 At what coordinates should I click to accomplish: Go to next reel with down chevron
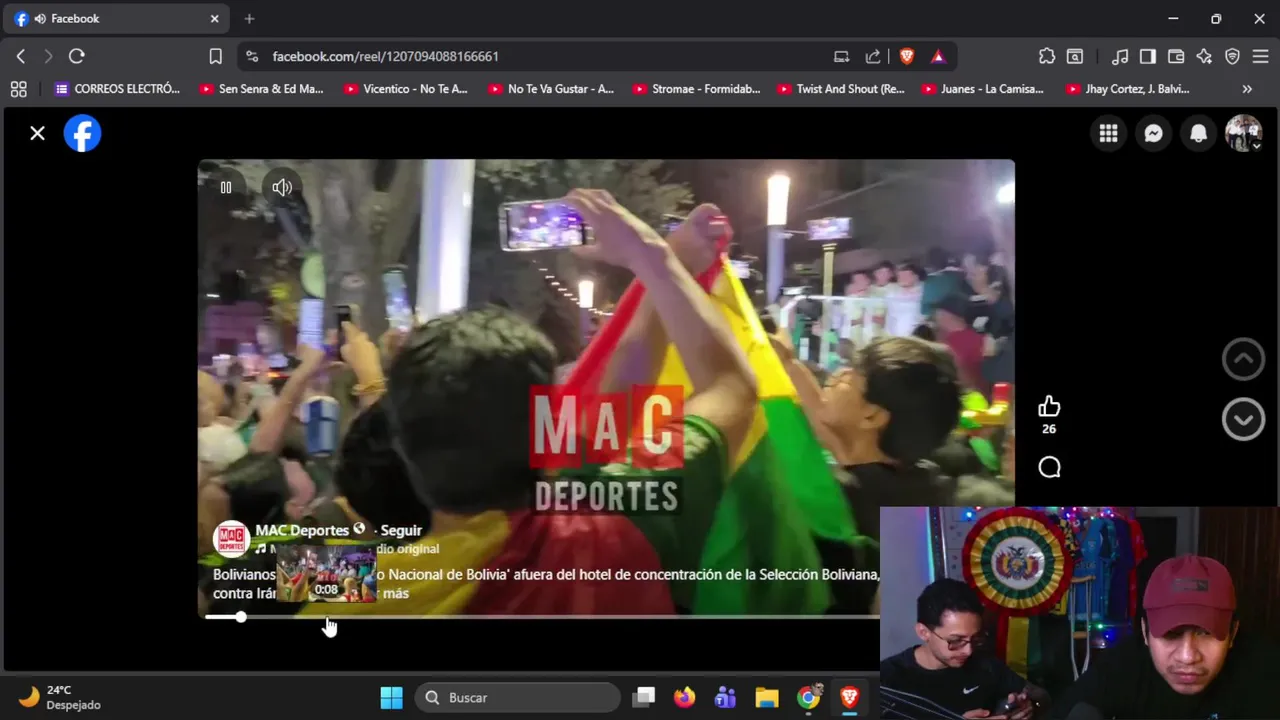coord(1243,419)
